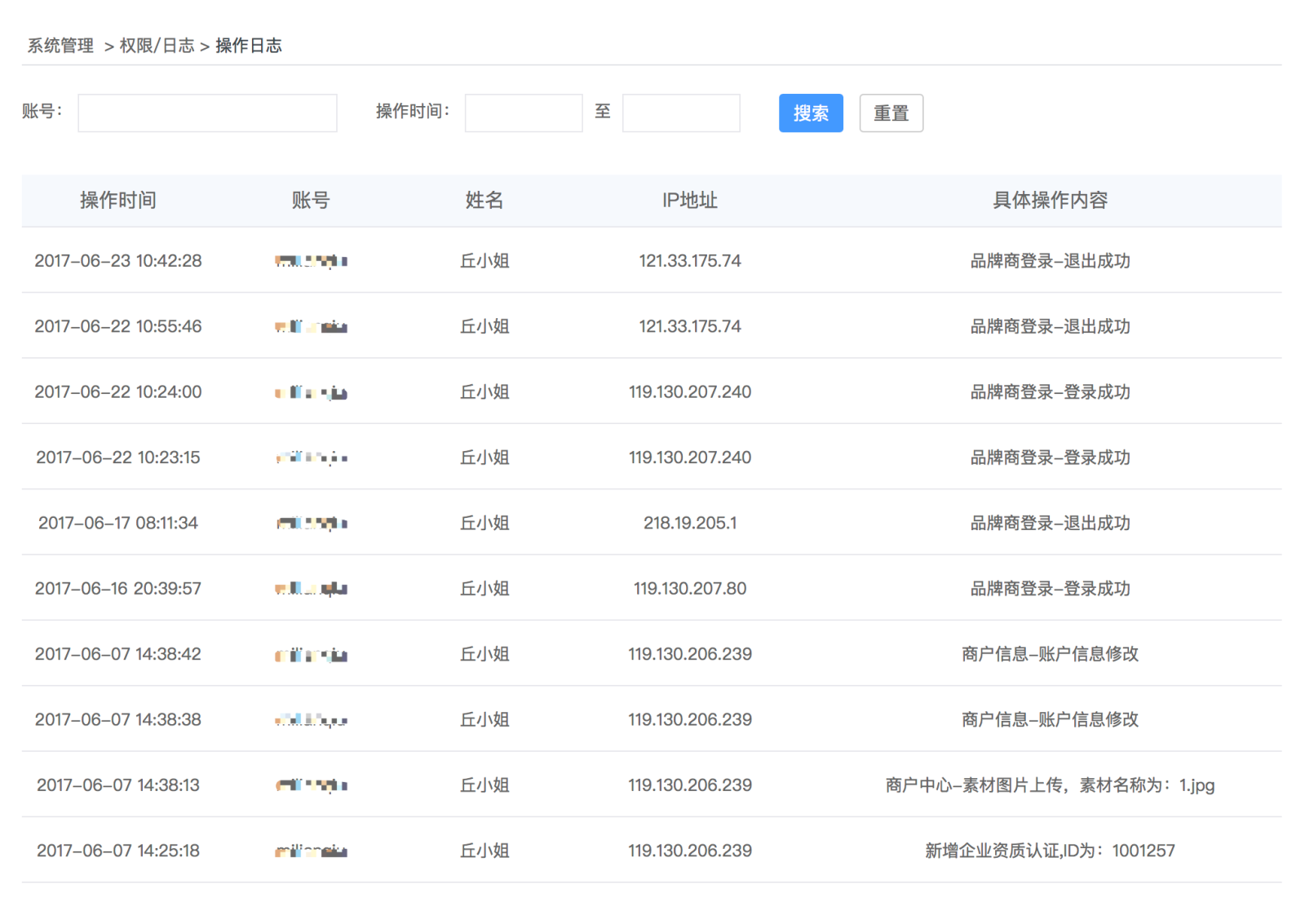Click the 具体操作内容 column header
This screenshot has height=924, width=1305.
click(1050, 200)
